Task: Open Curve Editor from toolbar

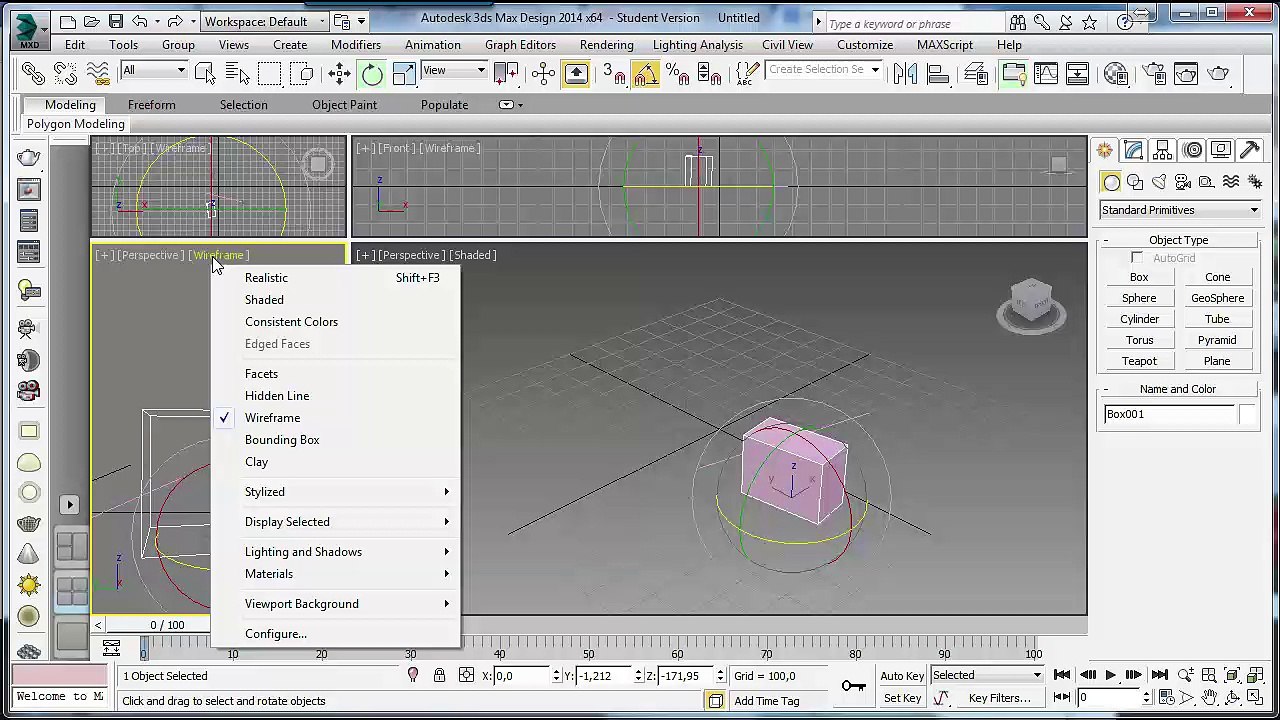Action: (1045, 73)
